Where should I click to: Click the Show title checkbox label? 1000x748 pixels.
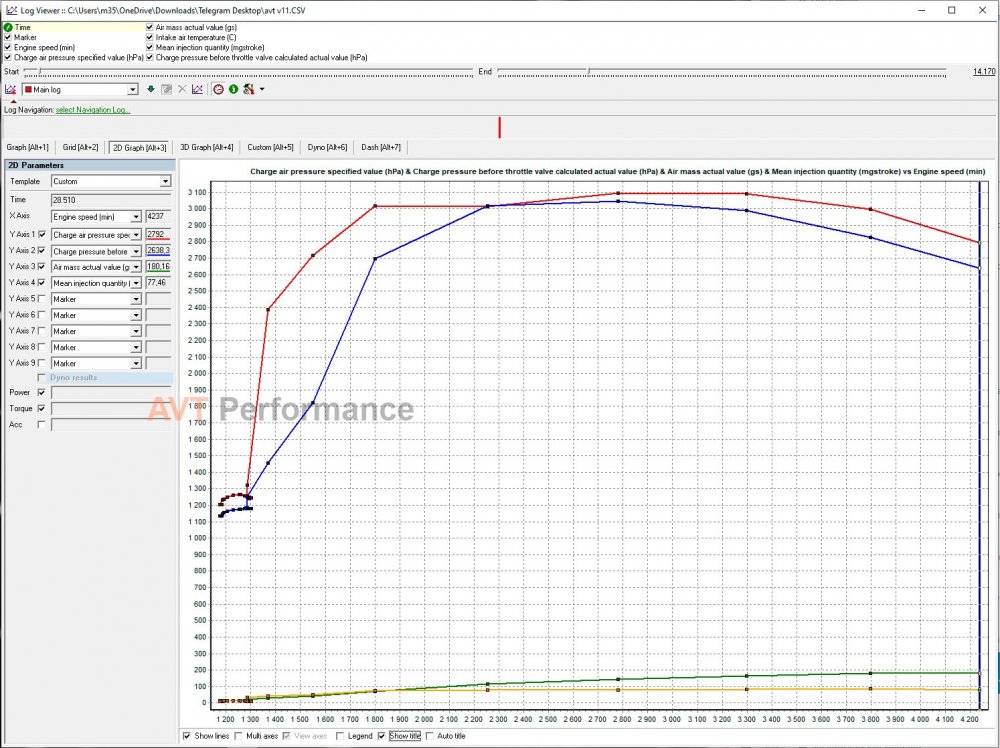pyautogui.click(x=404, y=736)
